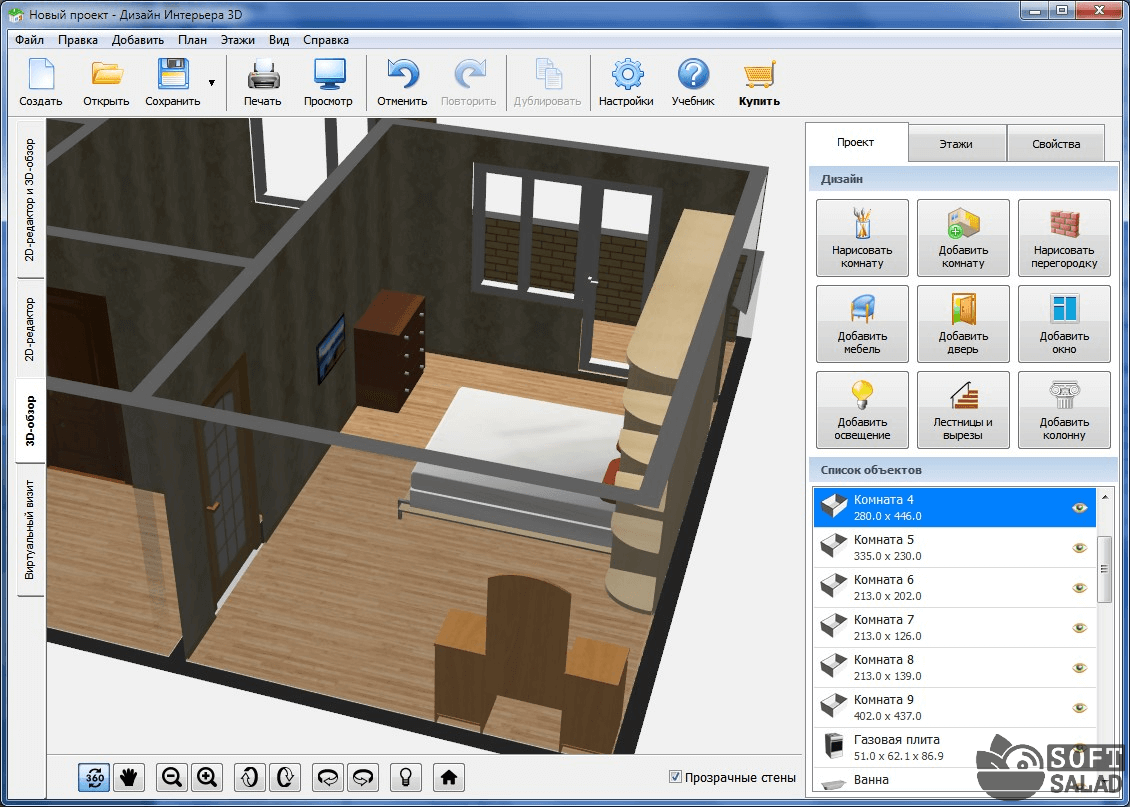Click the 'Купить' shopping cart button

759,83
